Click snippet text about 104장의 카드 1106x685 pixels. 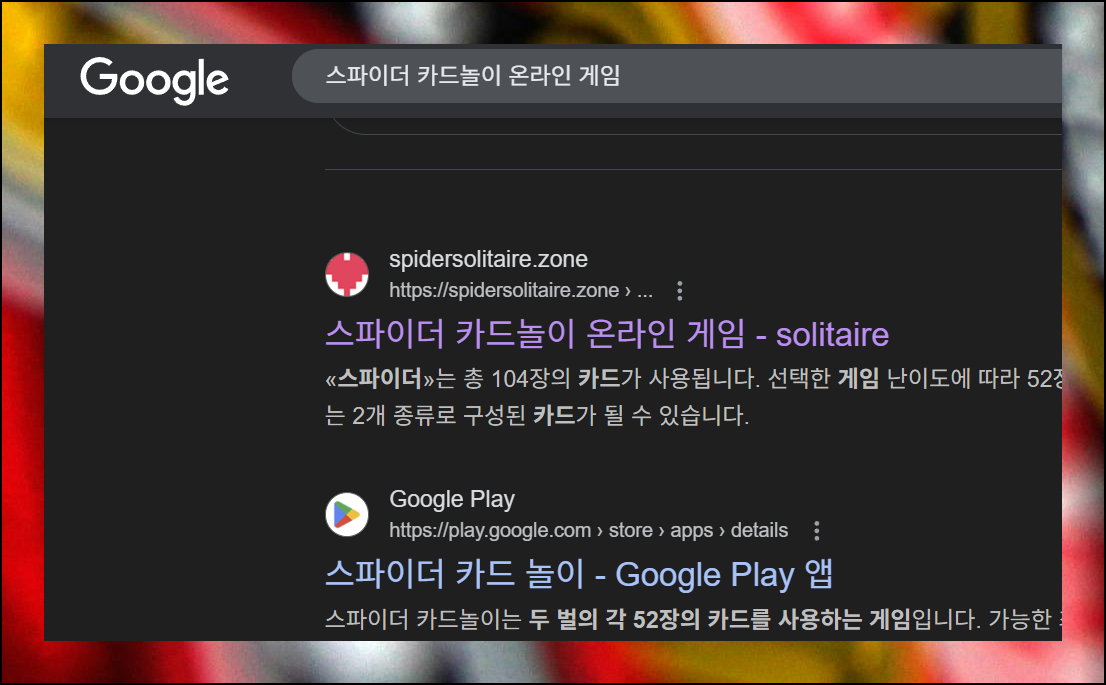pos(693,379)
